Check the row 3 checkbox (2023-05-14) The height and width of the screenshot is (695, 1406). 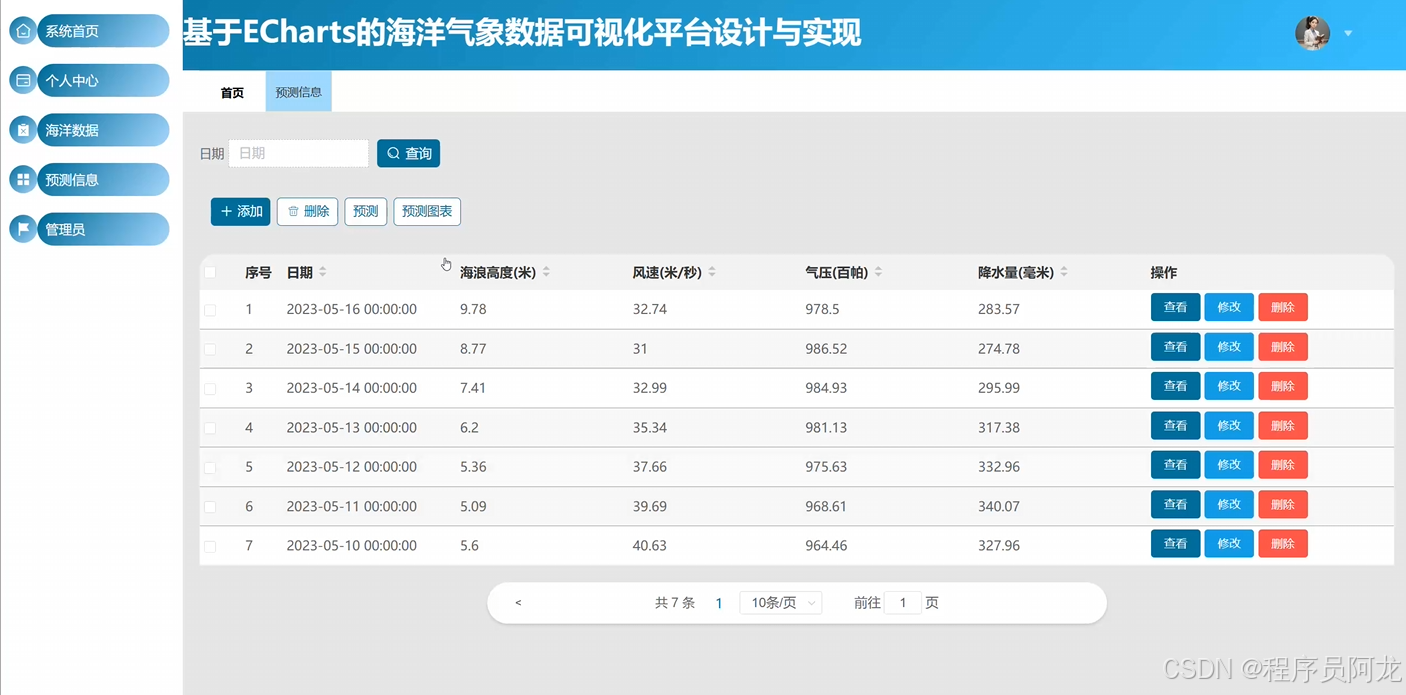(210, 388)
